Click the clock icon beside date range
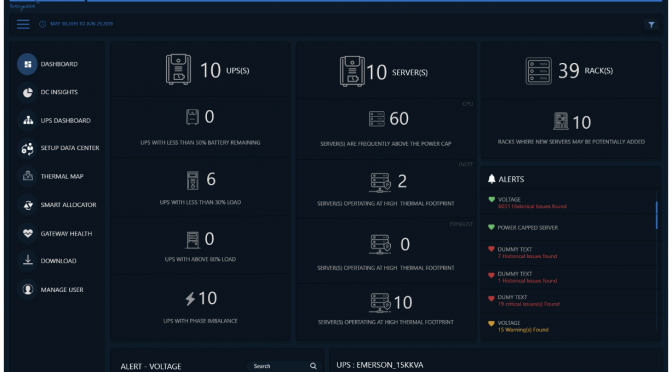Viewport: 672px width, 372px height. tap(42, 24)
